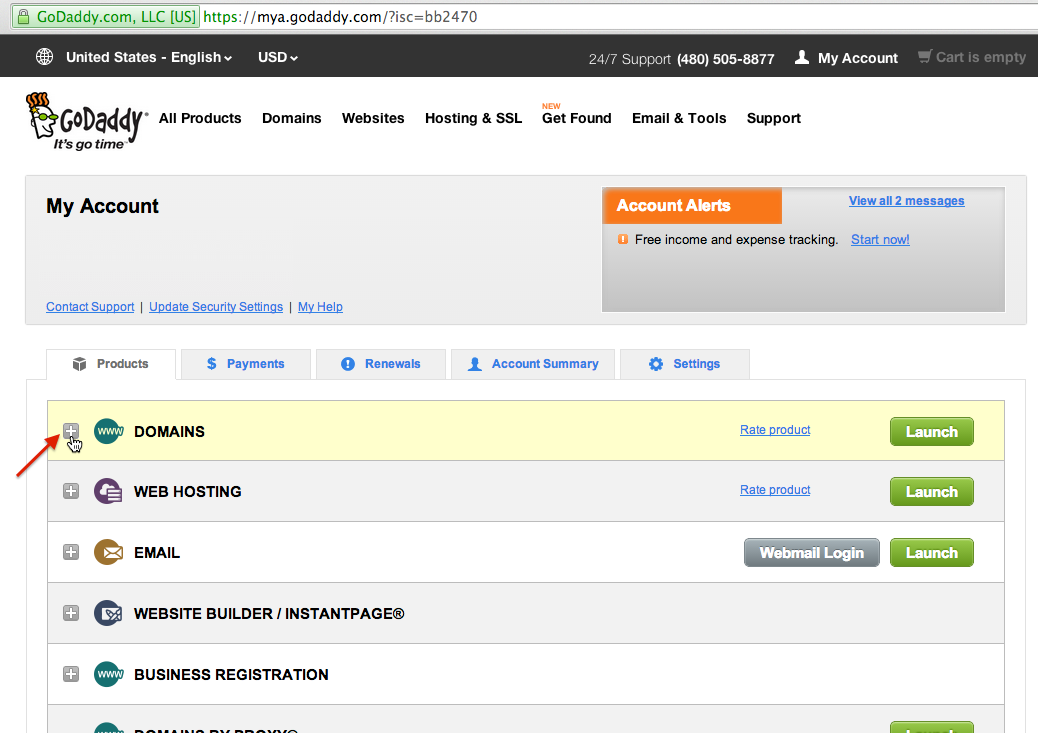Click the Account Alerts header
The width and height of the screenshot is (1038, 733).
point(692,205)
